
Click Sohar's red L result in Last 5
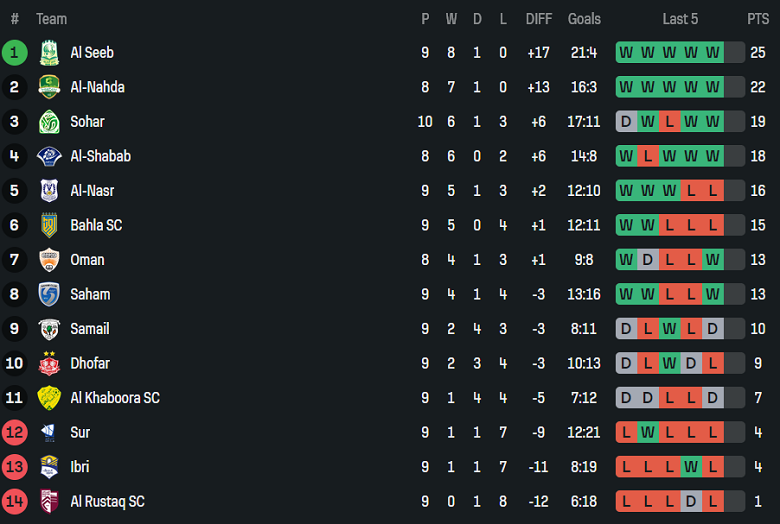[669, 122]
